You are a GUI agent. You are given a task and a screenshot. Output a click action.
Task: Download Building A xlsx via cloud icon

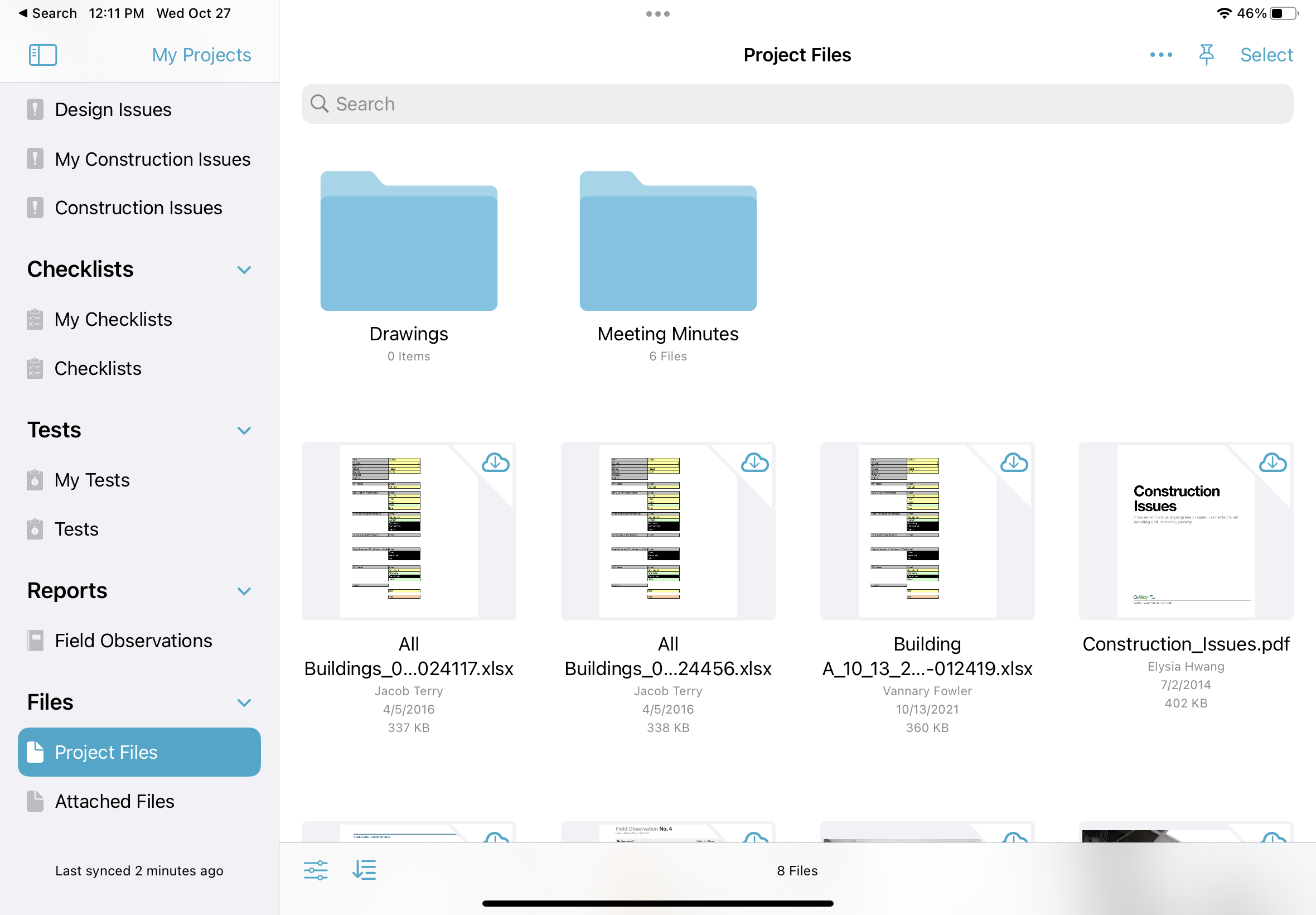point(1014,462)
